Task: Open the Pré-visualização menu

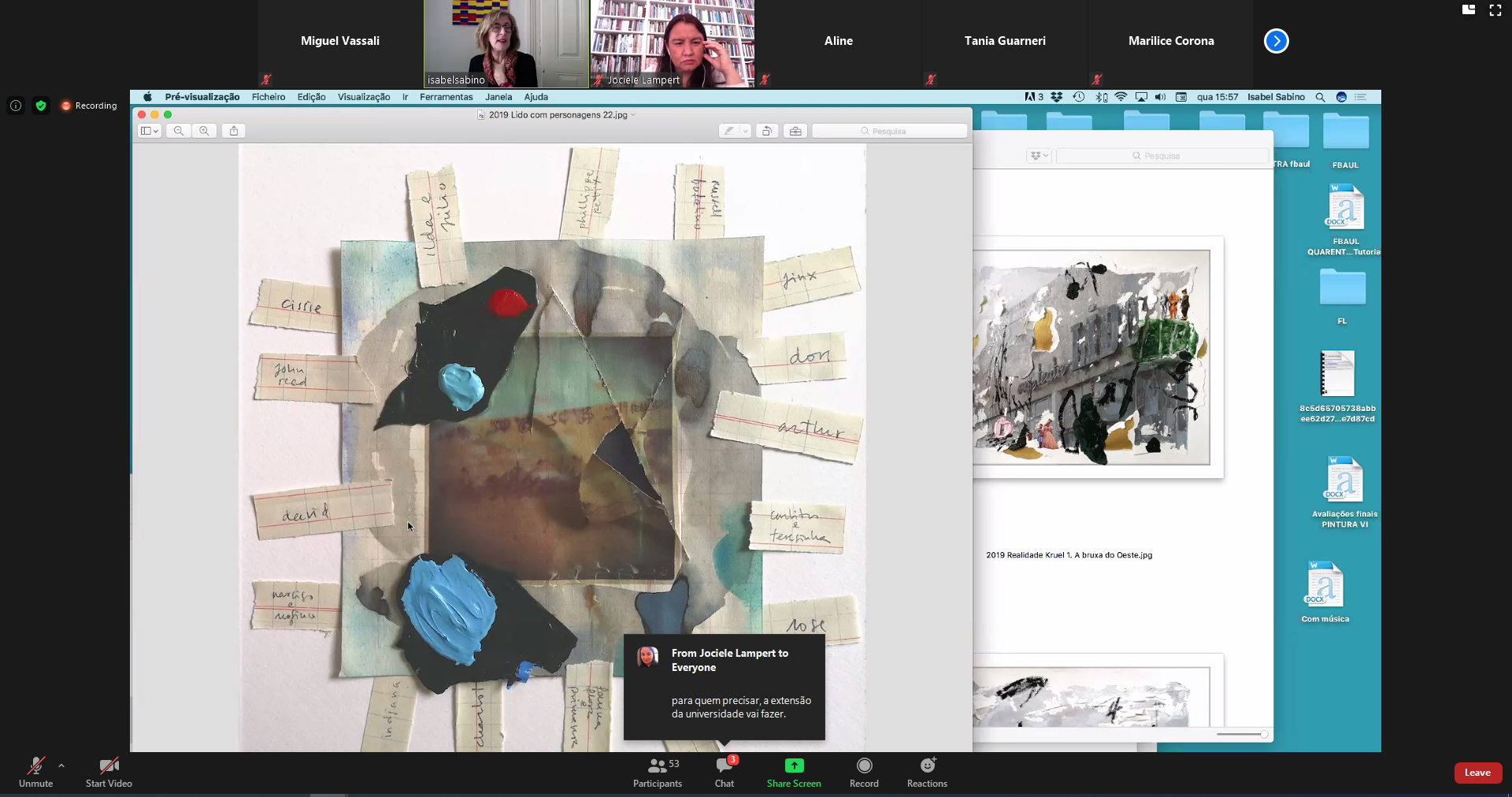Action: click(x=202, y=97)
